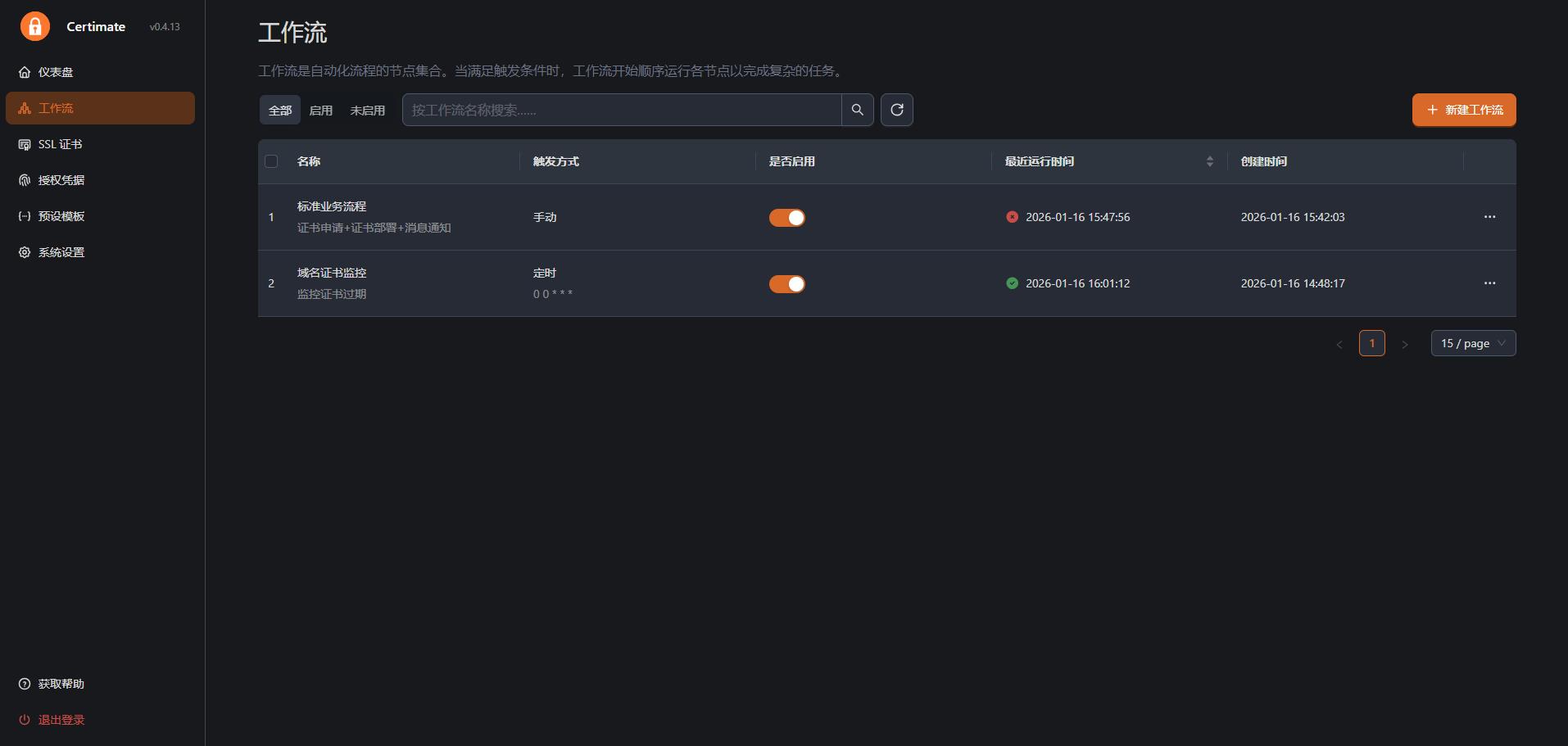Open the 15 / page size dropdown
Screen dimensions: 1568x746
pyautogui.click(x=1473, y=343)
